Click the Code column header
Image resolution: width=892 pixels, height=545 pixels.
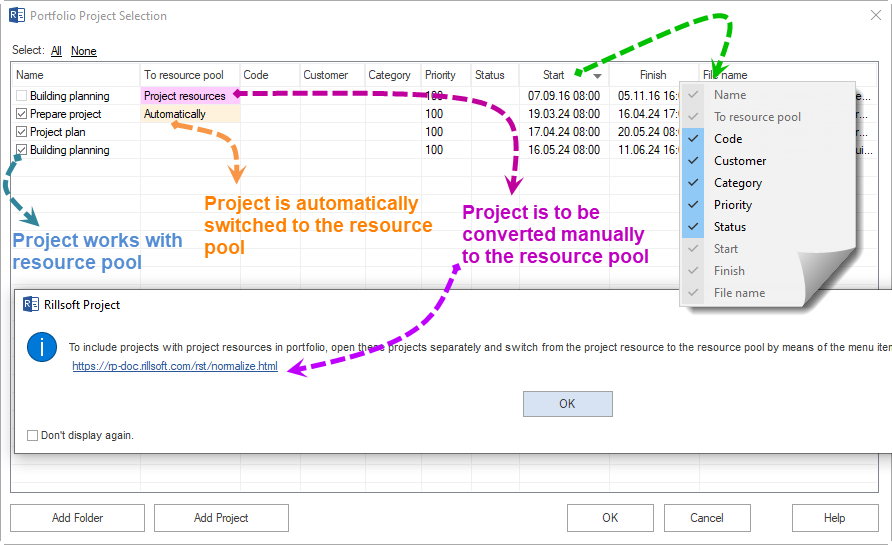tap(270, 75)
